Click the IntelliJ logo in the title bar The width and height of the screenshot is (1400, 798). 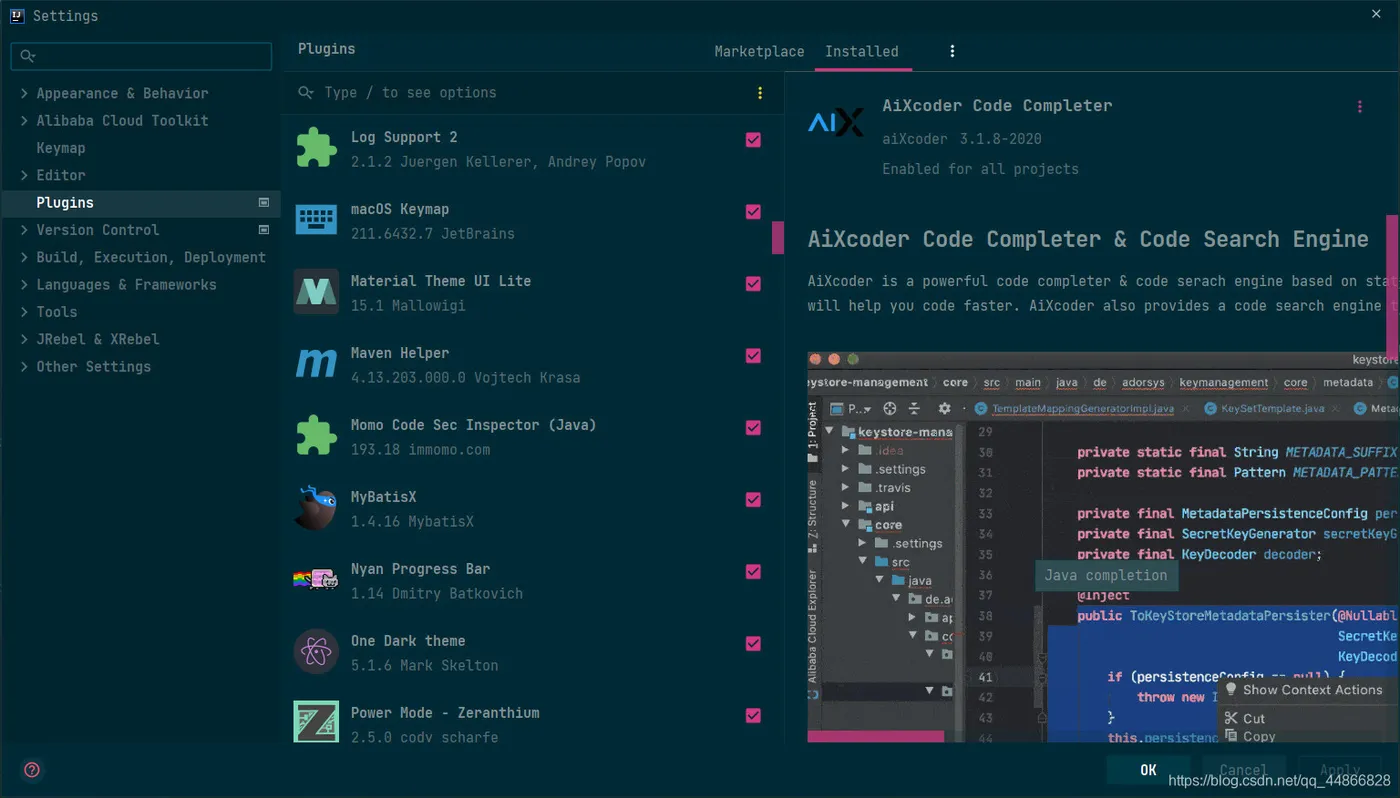tap(18, 15)
